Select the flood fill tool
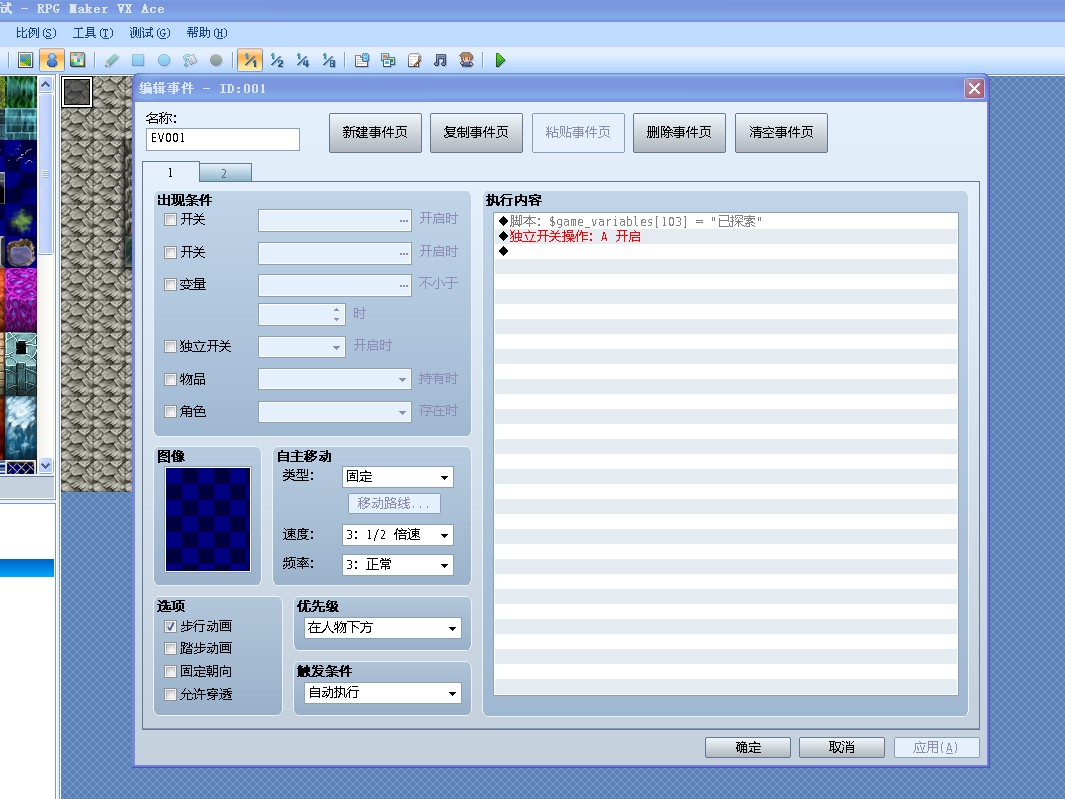 (x=190, y=60)
